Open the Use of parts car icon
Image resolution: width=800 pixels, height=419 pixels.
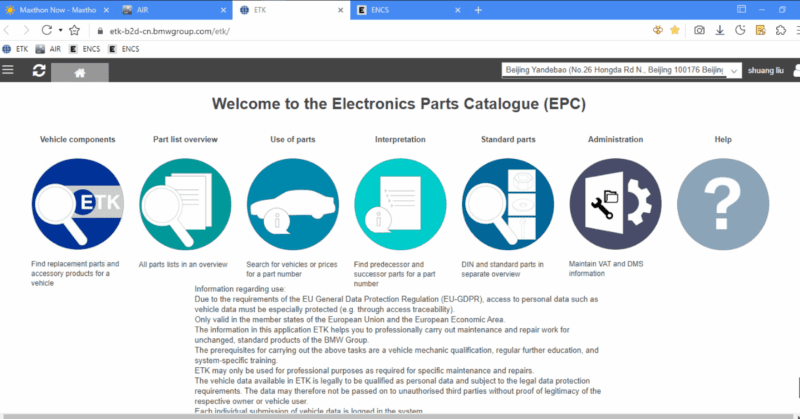pyautogui.click(x=293, y=204)
